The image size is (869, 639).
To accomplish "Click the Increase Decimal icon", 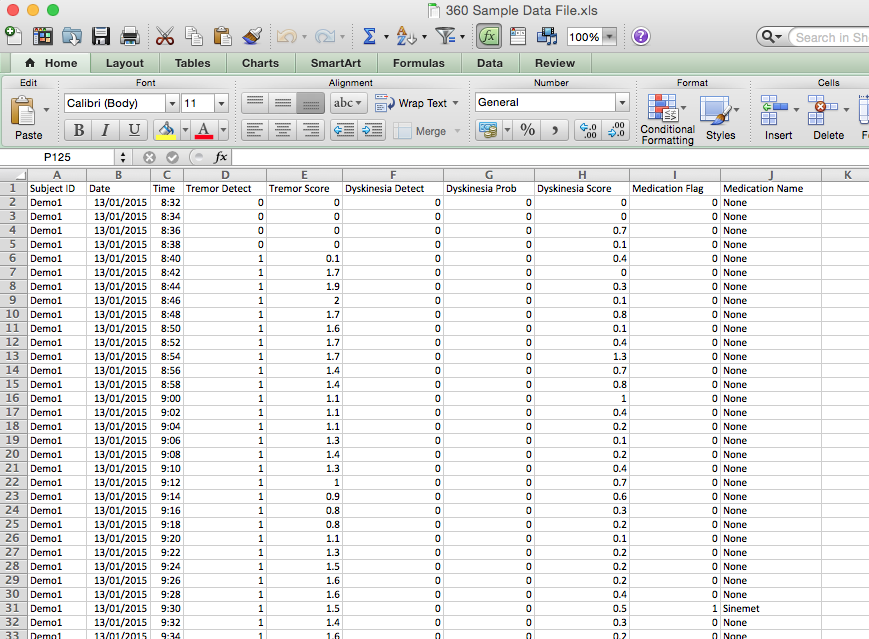I will 589,130.
